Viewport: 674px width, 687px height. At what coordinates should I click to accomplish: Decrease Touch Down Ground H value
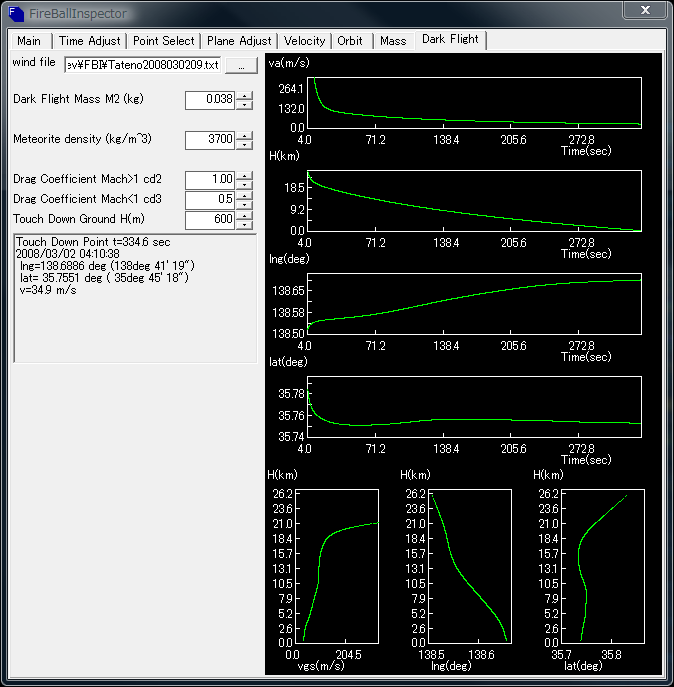click(x=245, y=225)
